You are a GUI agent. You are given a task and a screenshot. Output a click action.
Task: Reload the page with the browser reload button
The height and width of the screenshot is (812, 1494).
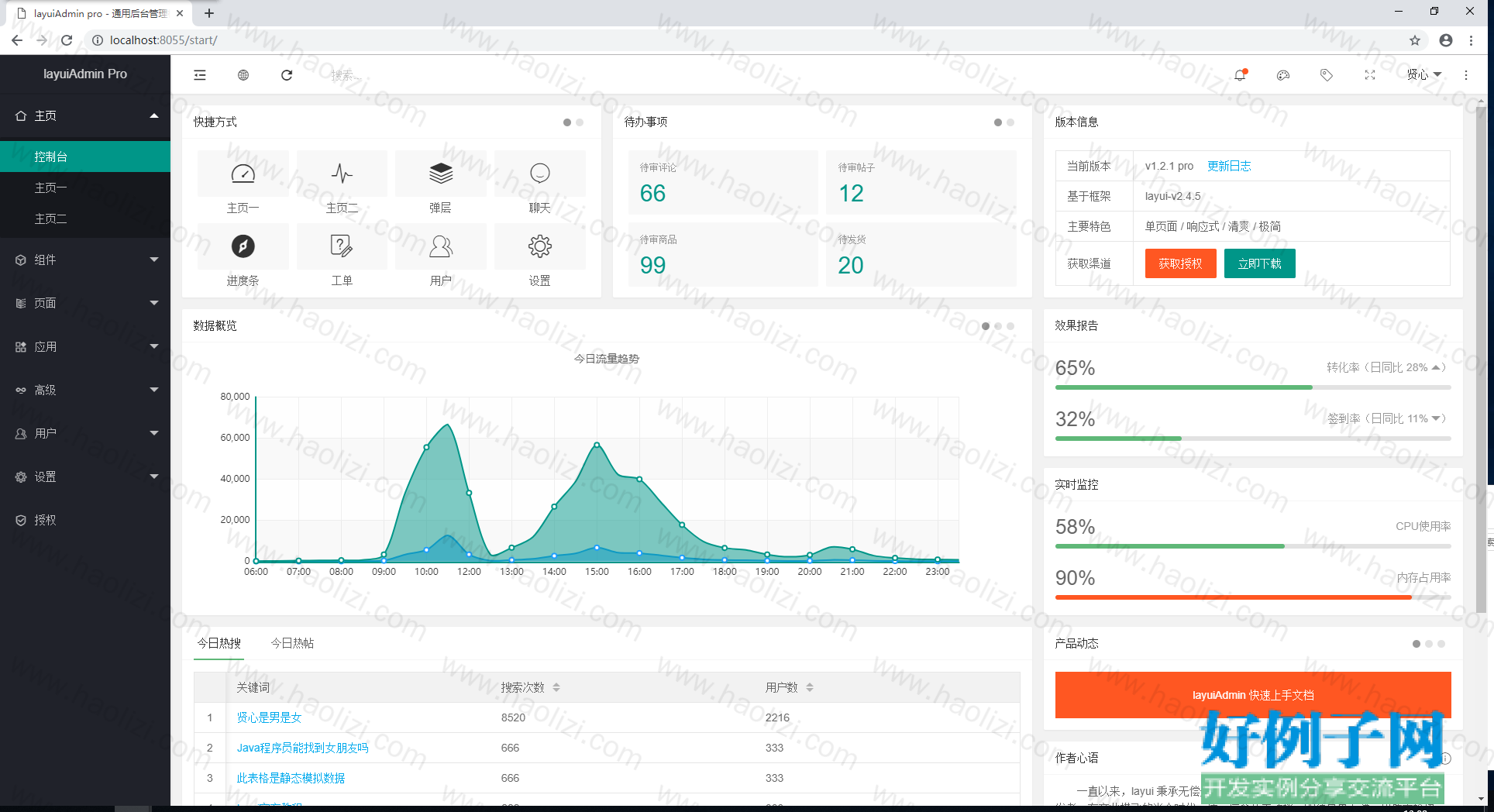[x=67, y=40]
